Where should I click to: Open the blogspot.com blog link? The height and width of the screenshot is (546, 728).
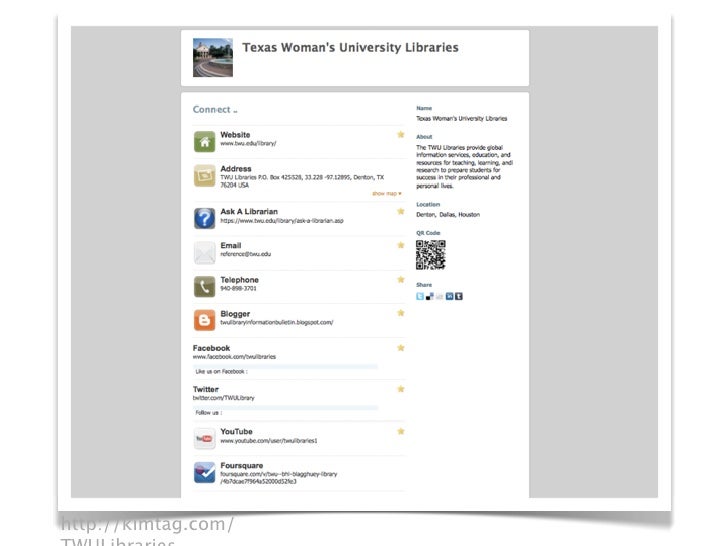pyautogui.click(x=277, y=322)
